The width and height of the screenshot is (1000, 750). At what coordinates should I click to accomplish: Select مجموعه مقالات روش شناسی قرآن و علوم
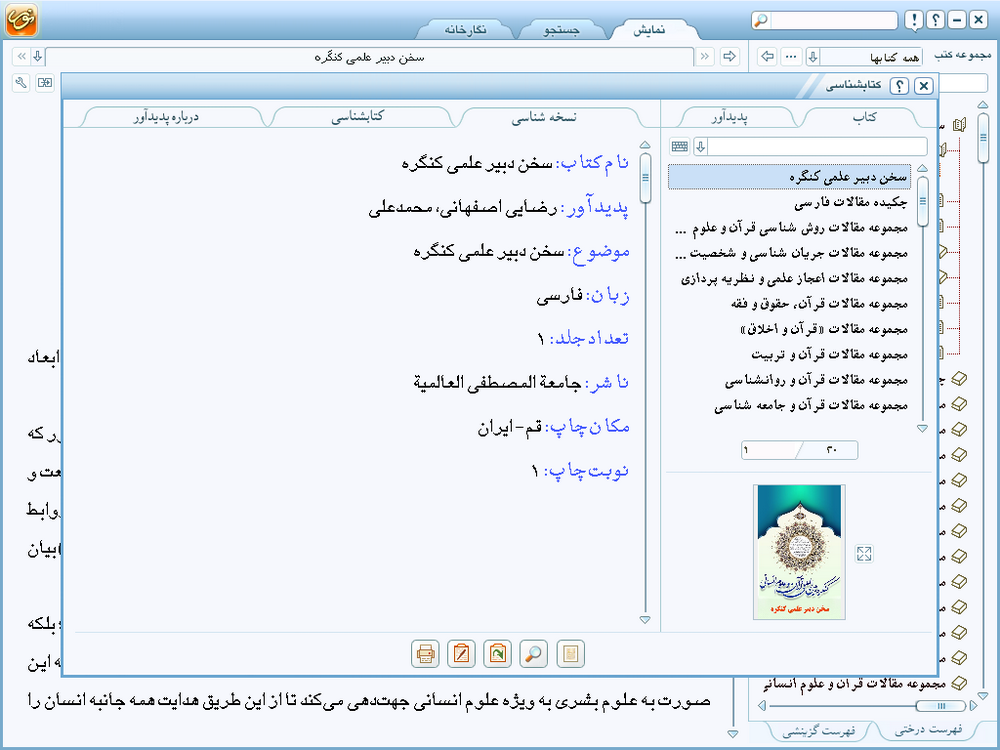coord(791,228)
